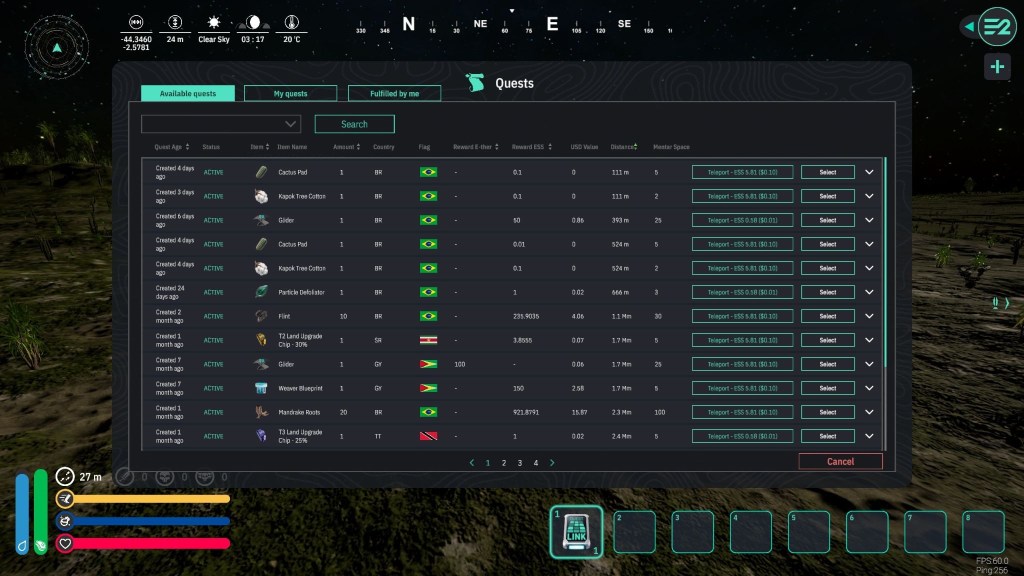Sort quests by Reward ESS column
This screenshot has width=1024, height=576.
pos(528,147)
